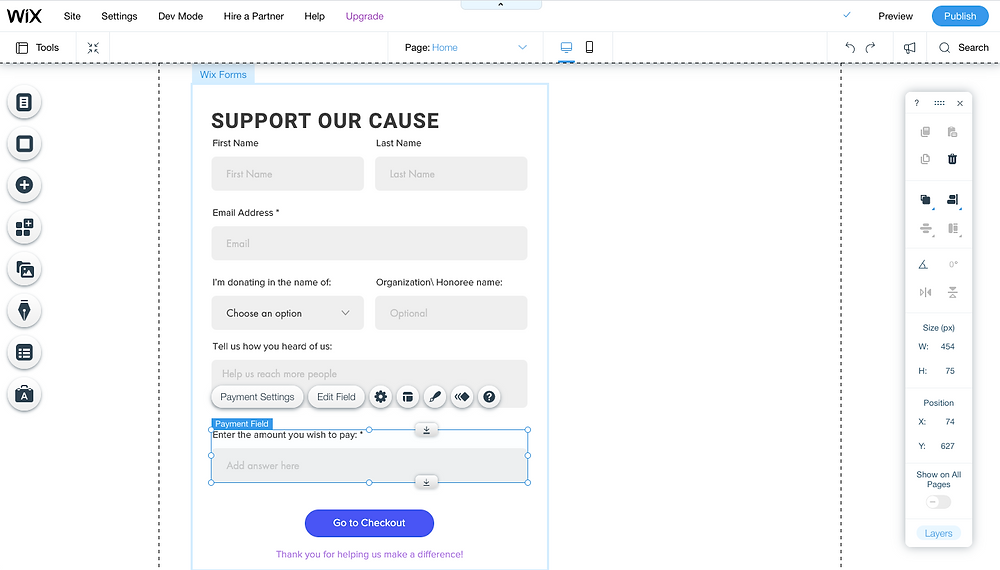
Task: Click the X position value 74
Action: (950, 421)
